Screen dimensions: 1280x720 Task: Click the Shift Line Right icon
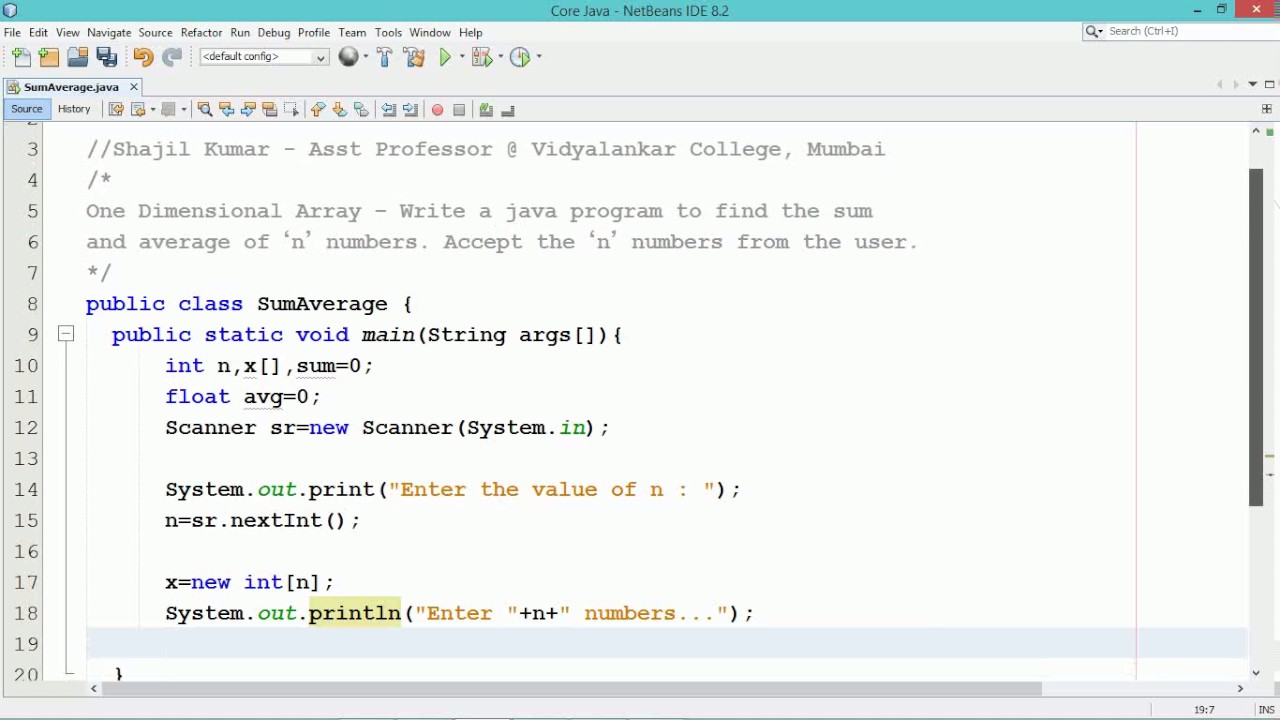[410, 110]
